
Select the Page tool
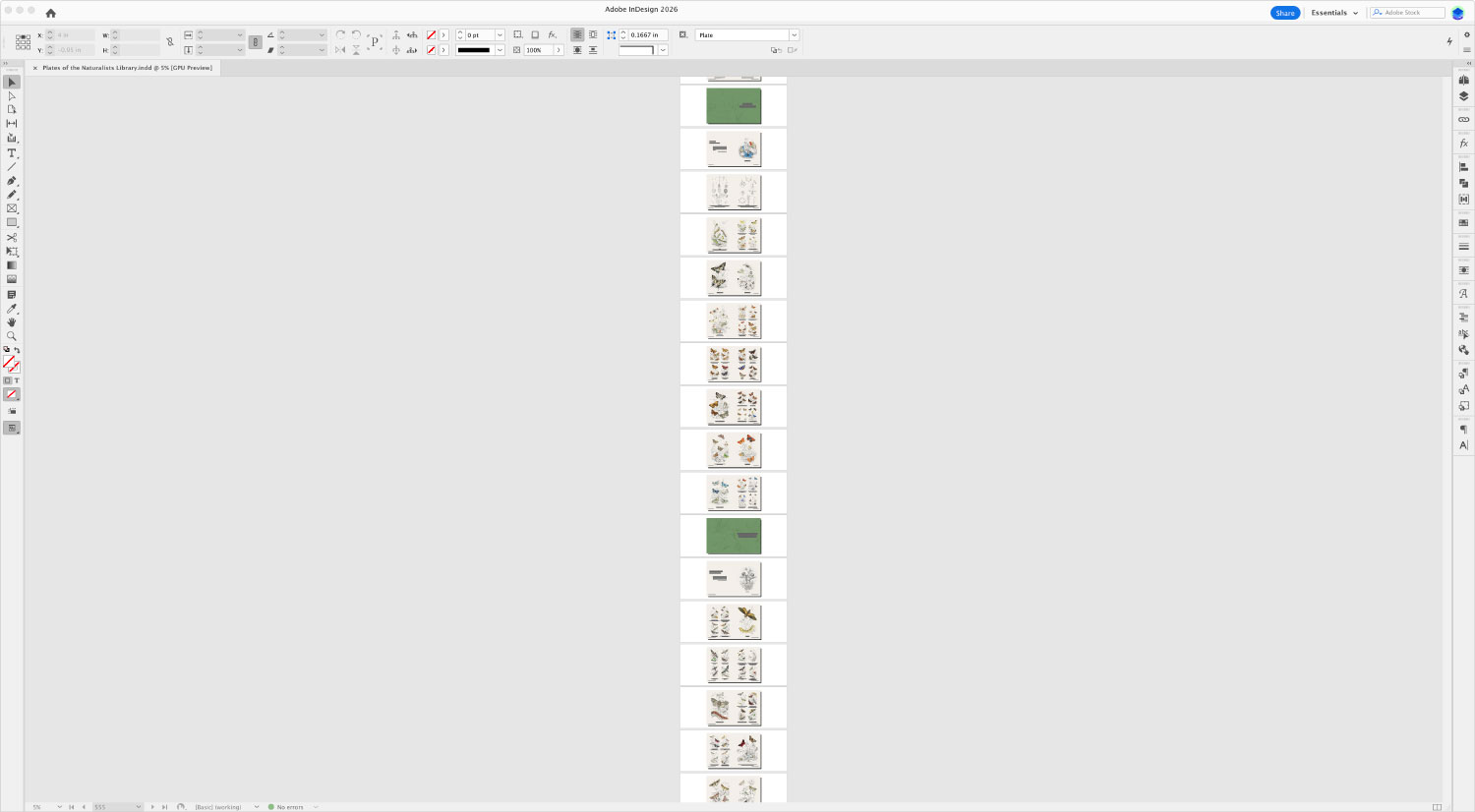(x=12, y=109)
